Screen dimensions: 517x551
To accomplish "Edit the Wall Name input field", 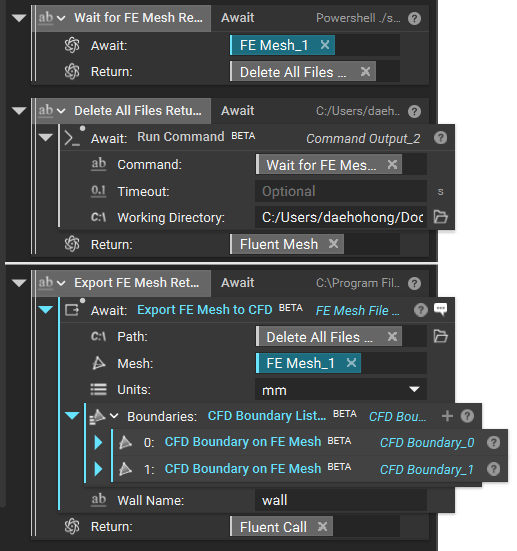I will (x=341, y=500).
